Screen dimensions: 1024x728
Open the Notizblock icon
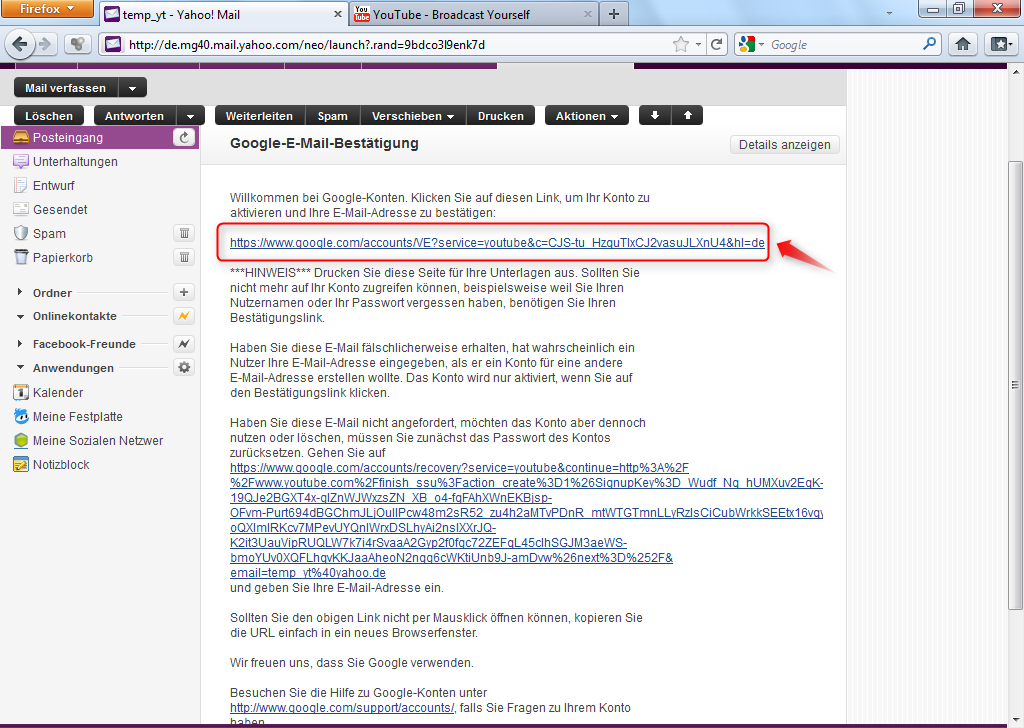pos(20,464)
